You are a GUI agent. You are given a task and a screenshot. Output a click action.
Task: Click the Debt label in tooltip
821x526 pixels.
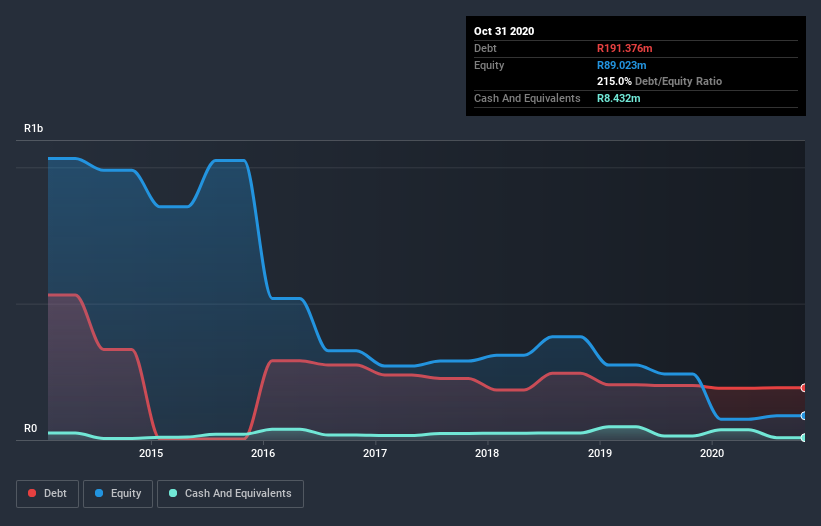485,49
